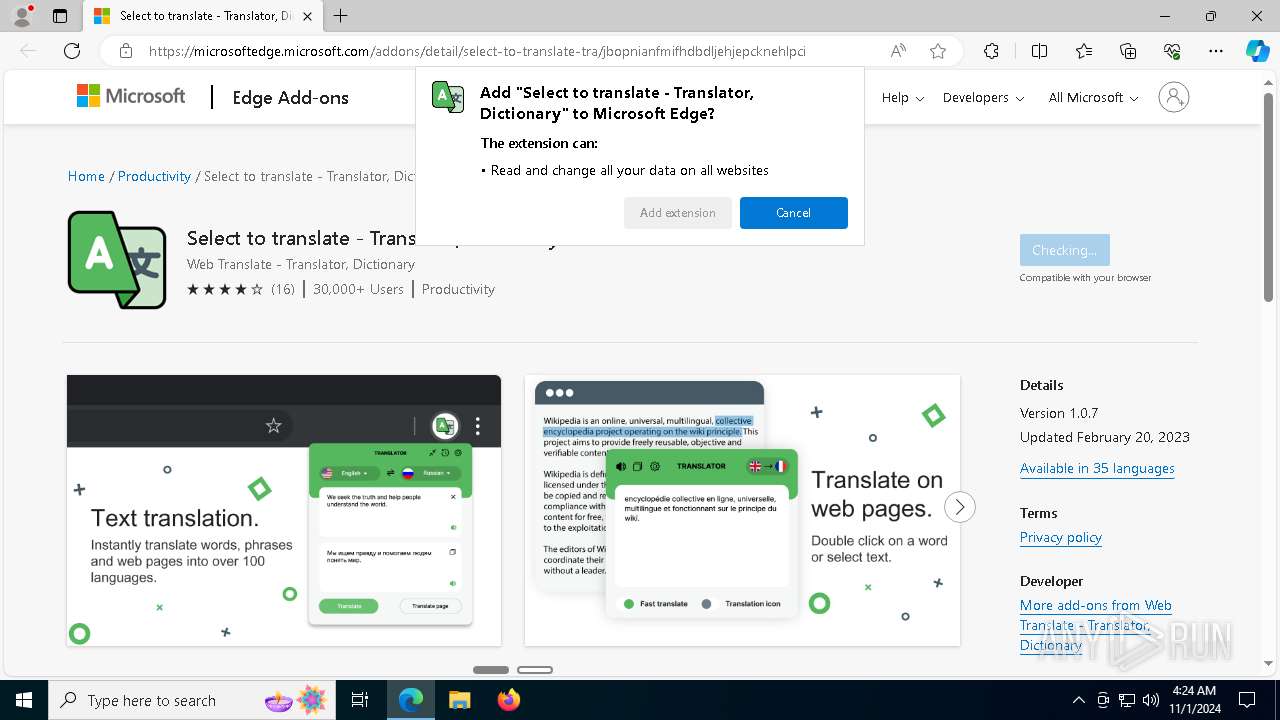Open the Text translation screenshot
The width and height of the screenshot is (1280, 720).
pos(284,510)
